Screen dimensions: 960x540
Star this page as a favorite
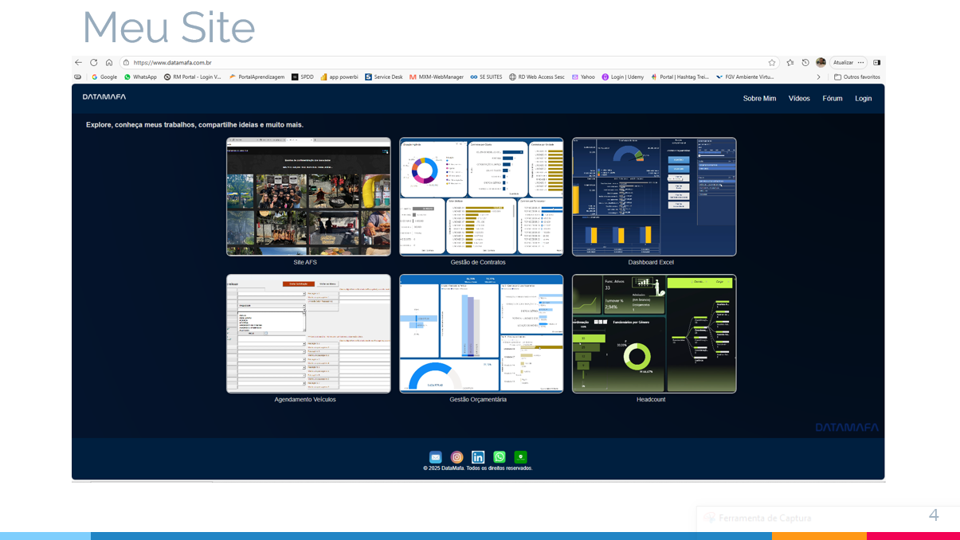pyautogui.click(x=772, y=62)
